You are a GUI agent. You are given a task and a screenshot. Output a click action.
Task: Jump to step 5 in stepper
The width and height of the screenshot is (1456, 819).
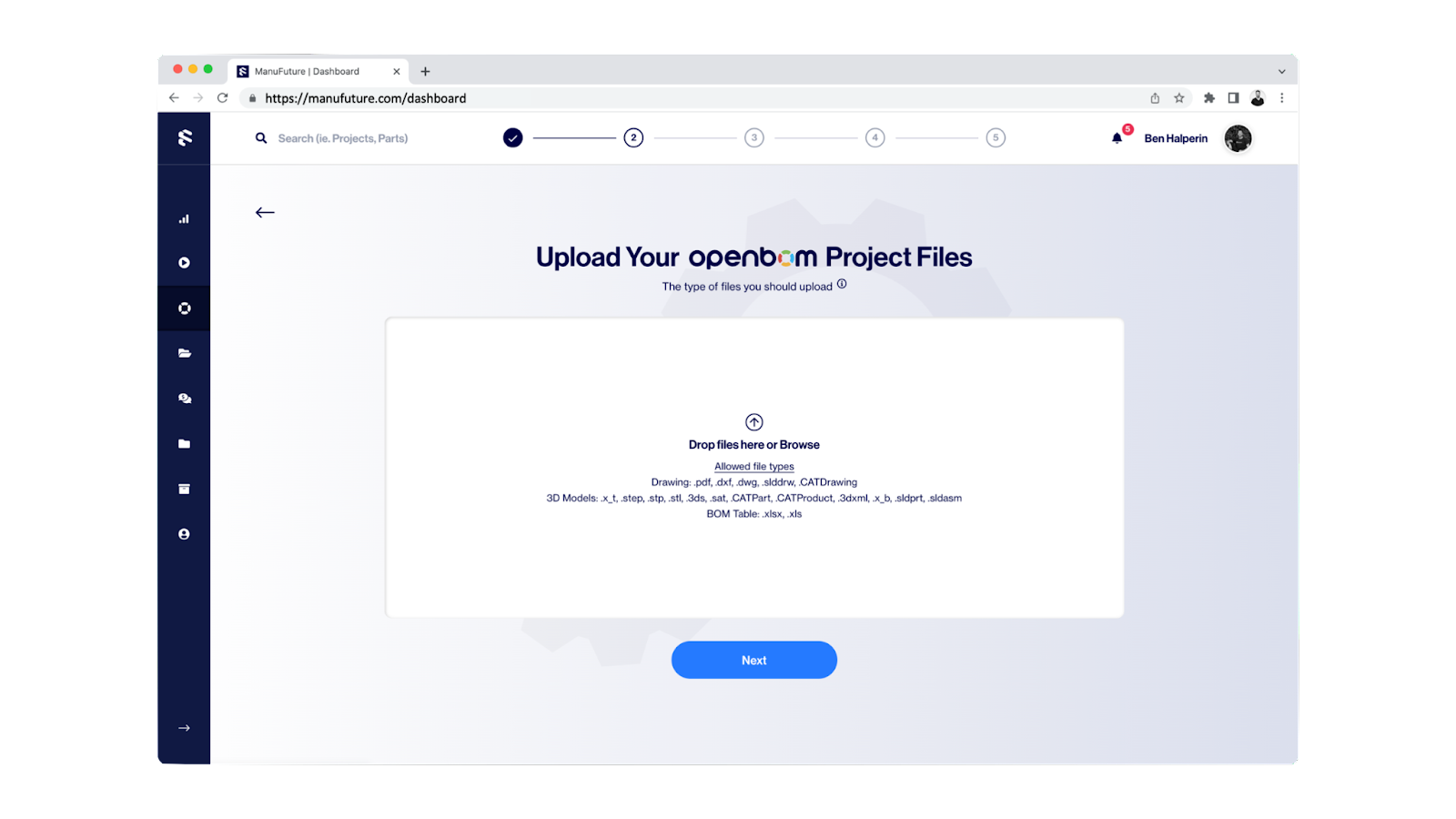[996, 137]
